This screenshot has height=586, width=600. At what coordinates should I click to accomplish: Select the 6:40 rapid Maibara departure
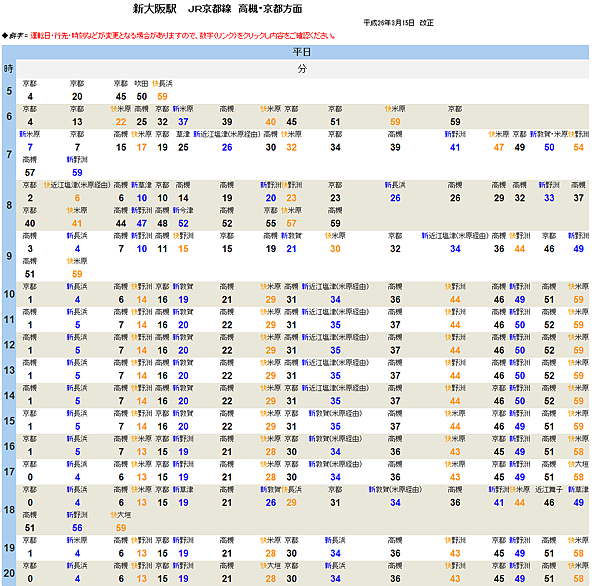271,122
